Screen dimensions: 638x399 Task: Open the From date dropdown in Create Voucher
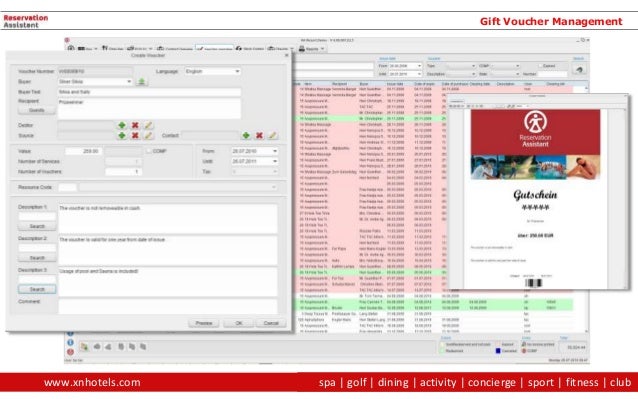point(255,151)
